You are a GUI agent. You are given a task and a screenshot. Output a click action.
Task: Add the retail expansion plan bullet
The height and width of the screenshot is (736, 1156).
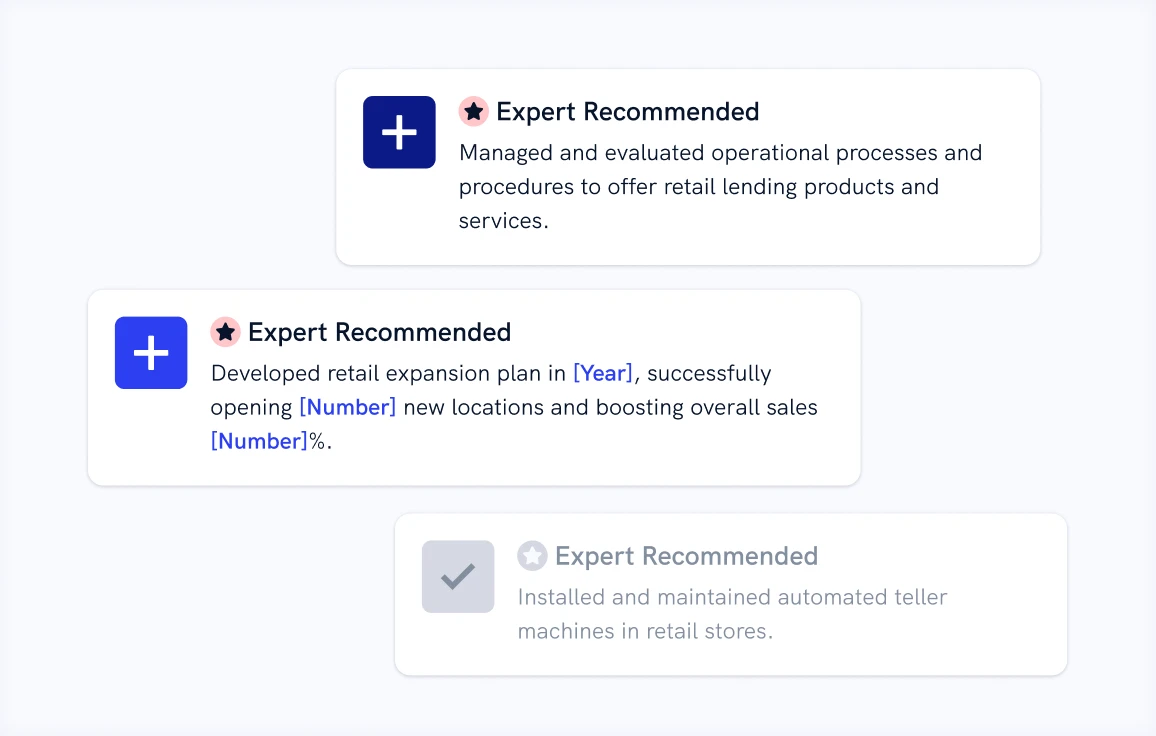click(x=151, y=353)
